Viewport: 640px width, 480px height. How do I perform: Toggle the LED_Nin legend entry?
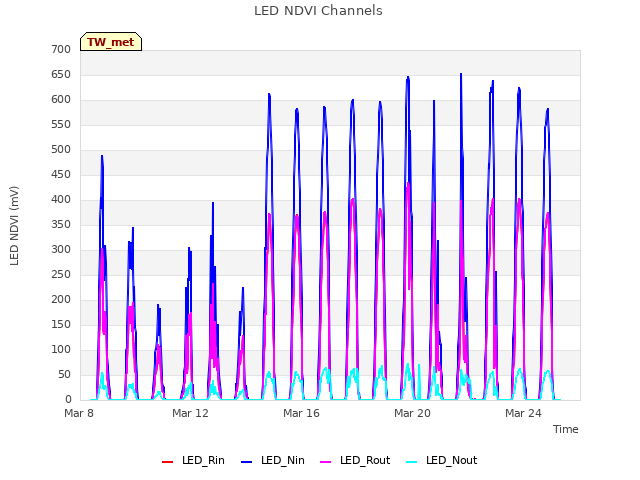(x=273, y=460)
